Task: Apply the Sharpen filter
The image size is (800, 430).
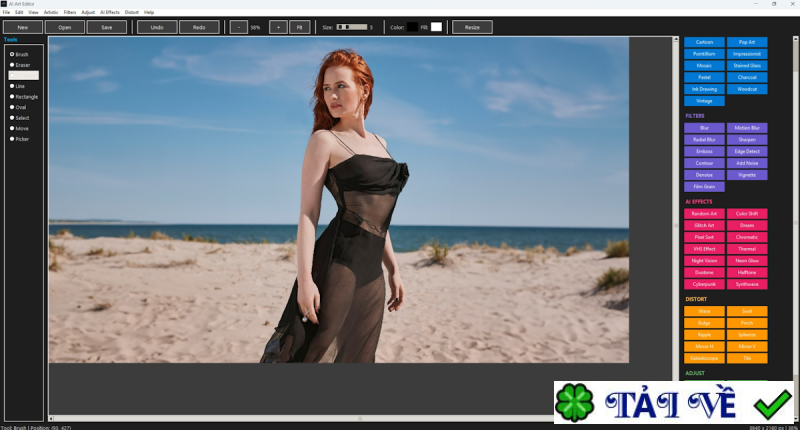Action: click(x=747, y=139)
